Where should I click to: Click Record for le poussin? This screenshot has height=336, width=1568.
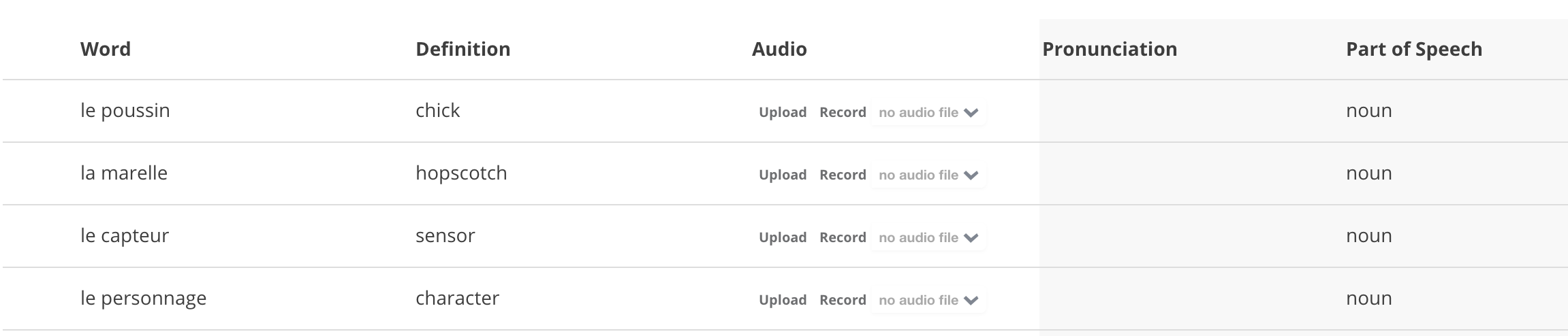click(x=843, y=113)
